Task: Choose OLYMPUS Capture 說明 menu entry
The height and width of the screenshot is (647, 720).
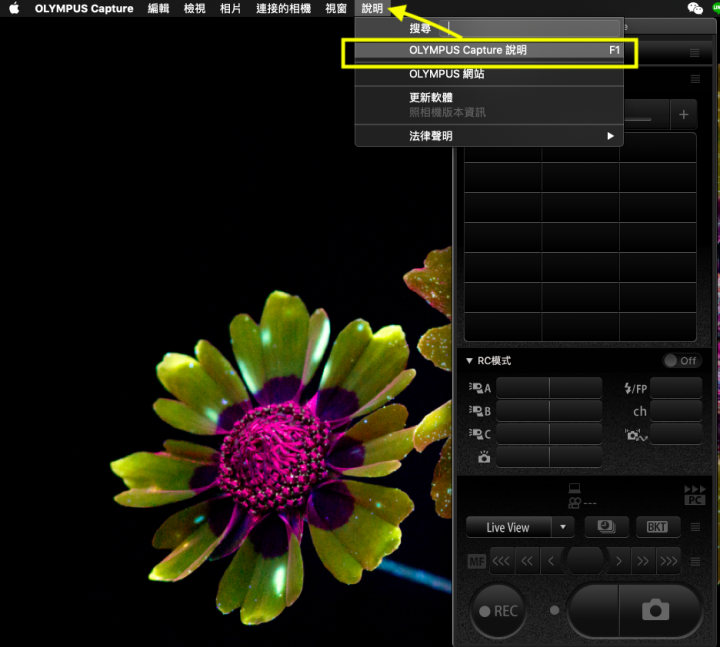Action: 489,50
